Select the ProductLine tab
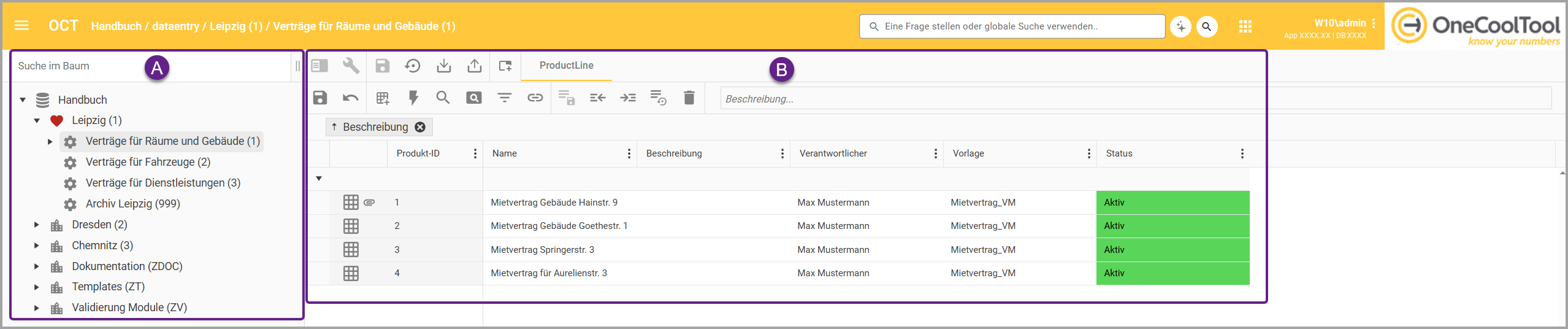1568x329 pixels. (566, 66)
